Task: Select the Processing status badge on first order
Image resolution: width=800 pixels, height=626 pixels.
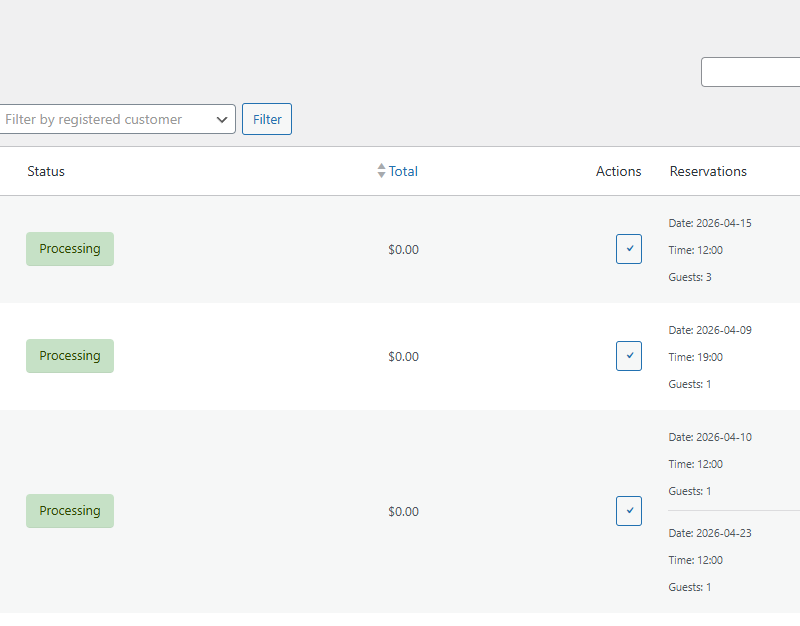Action: tap(69, 248)
